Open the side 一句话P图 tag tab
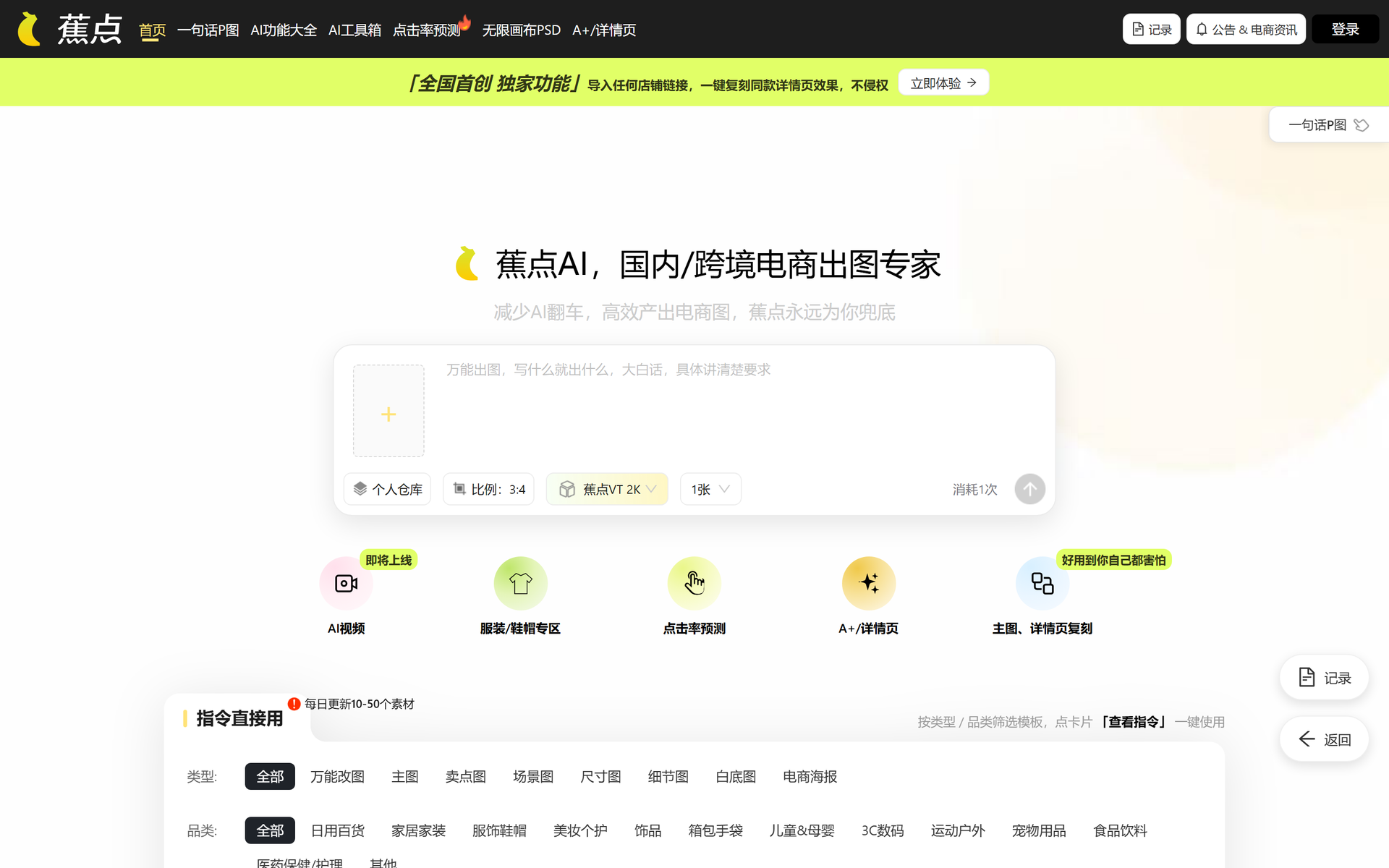Image resolution: width=1389 pixels, height=868 pixels. pyautogui.click(x=1328, y=124)
